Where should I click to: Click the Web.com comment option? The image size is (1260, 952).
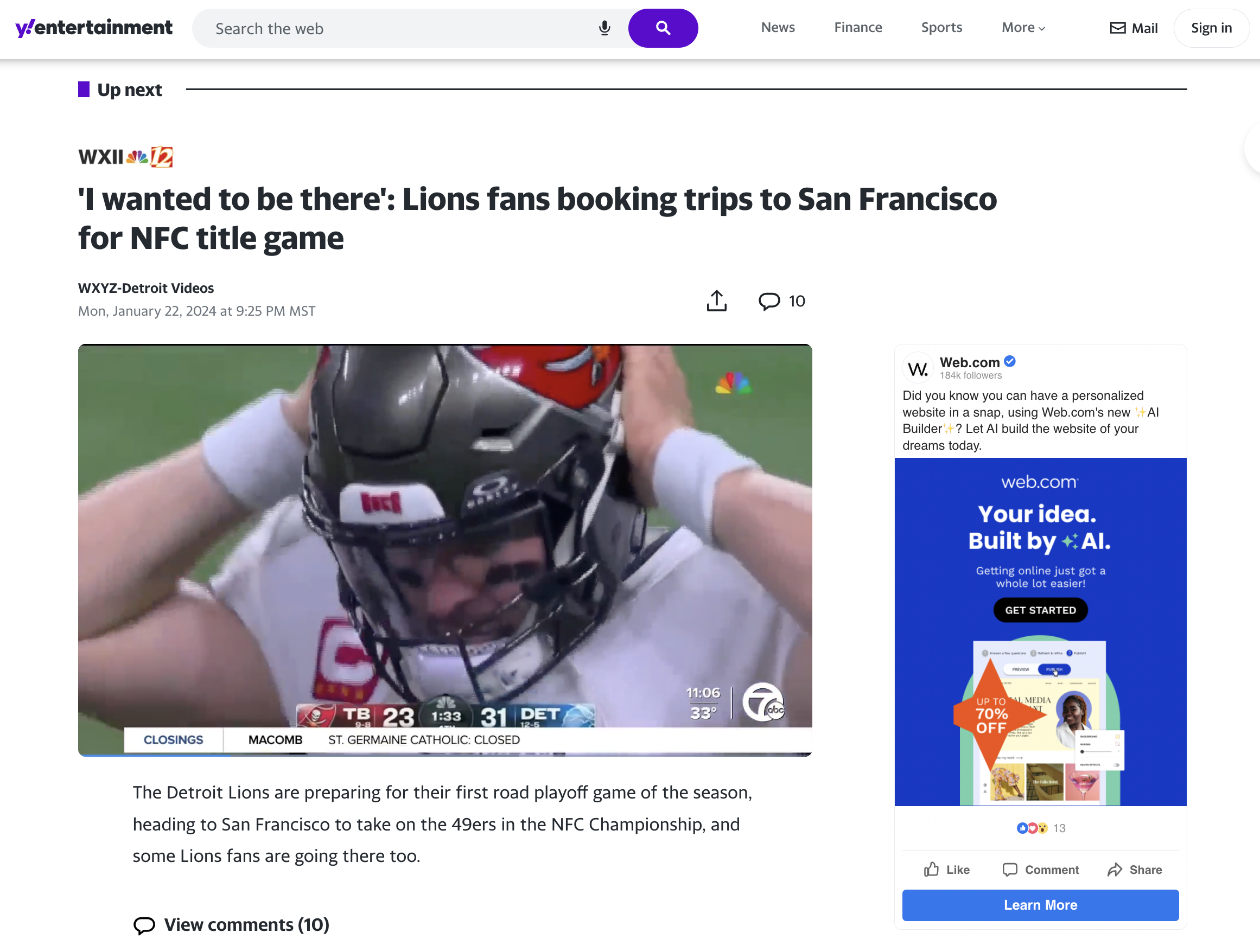(x=1040, y=868)
